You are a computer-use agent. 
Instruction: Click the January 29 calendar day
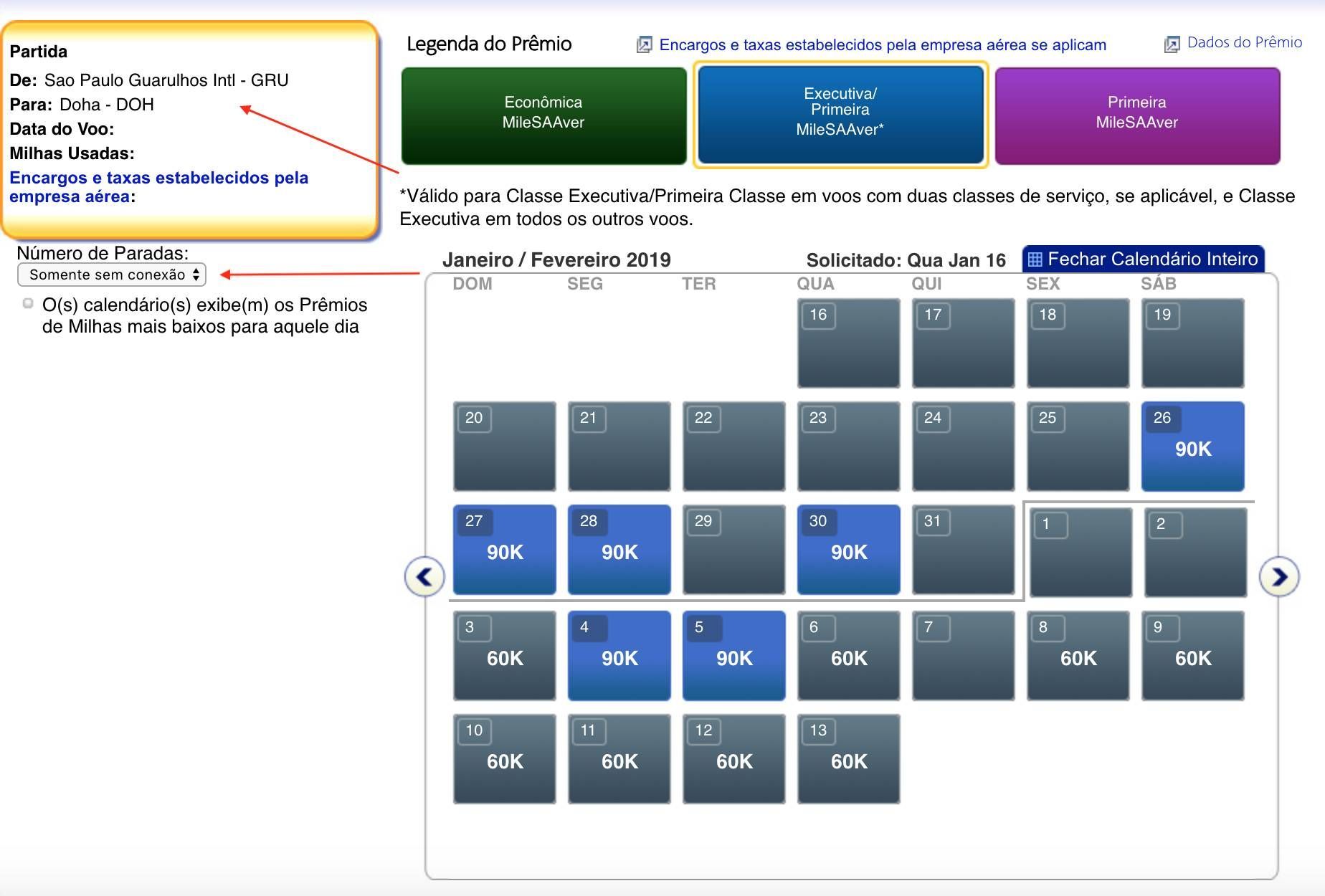[x=733, y=549]
